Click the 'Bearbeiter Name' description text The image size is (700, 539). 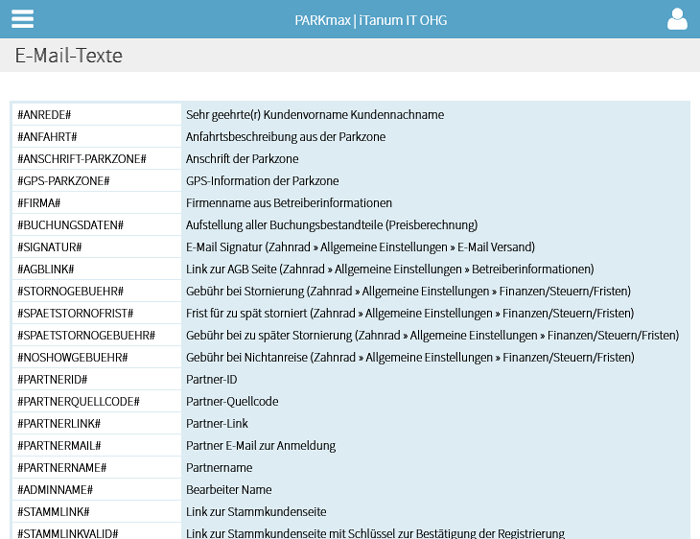click(229, 490)
